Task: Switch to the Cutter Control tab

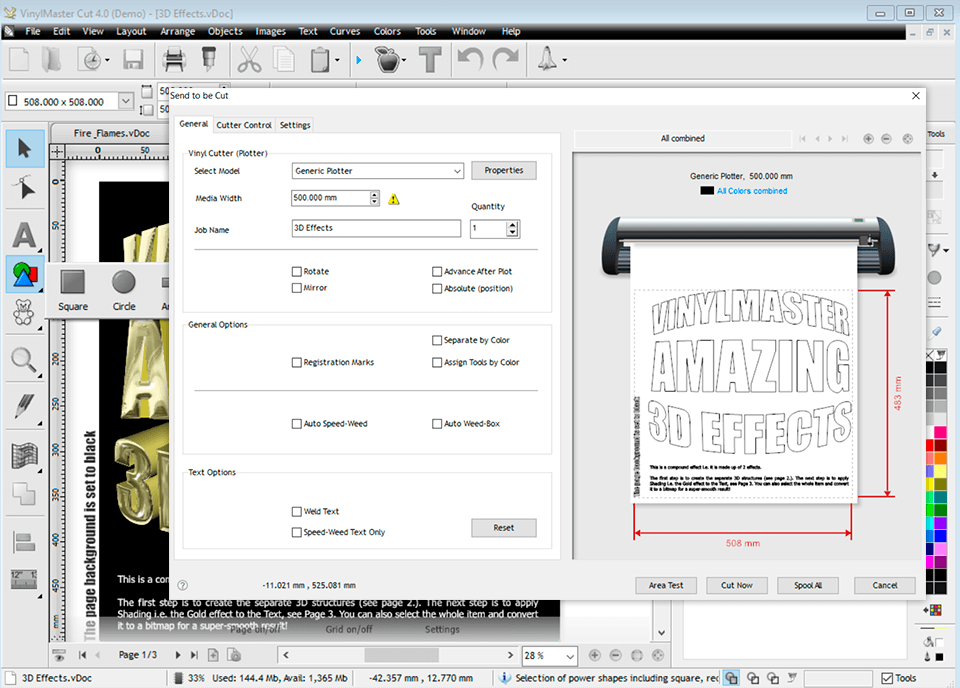Action: pyautogui.click(x=243, y=124)
